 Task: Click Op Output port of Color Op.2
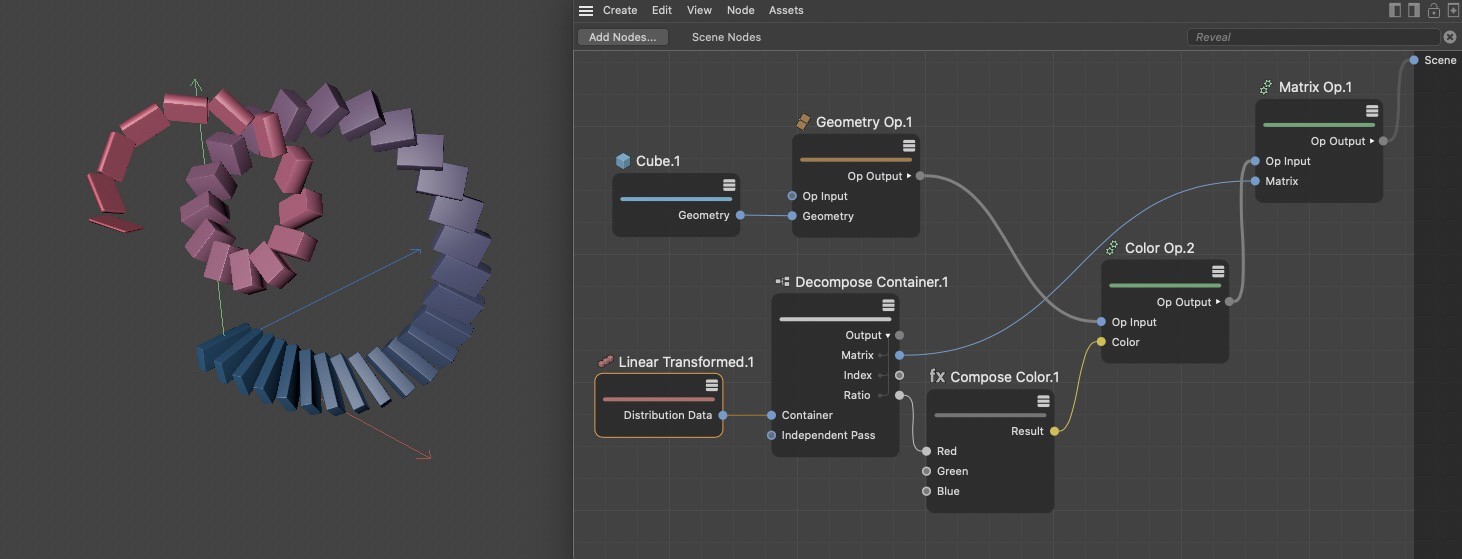click(x=1230, y=302)
